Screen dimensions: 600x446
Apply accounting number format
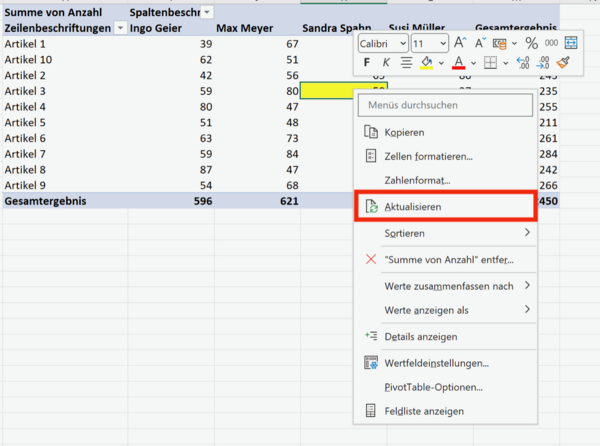(499, 43)
